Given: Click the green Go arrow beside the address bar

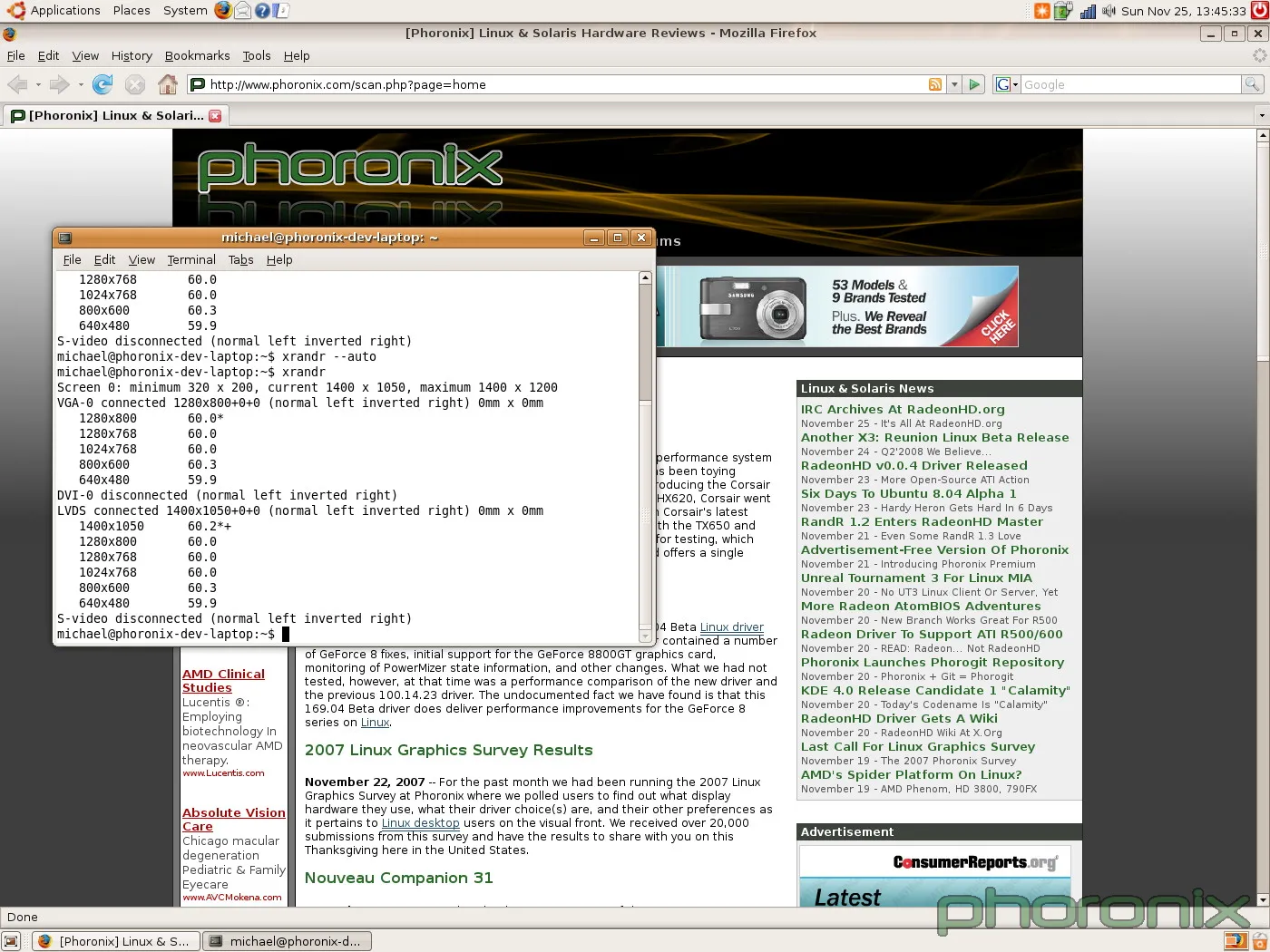Looking at the screenshot, I should [974, 84].
